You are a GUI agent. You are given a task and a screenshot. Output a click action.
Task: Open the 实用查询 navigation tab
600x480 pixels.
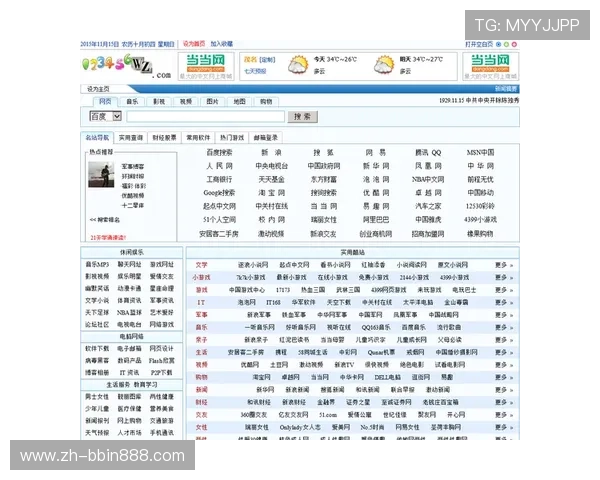point(131,138)
